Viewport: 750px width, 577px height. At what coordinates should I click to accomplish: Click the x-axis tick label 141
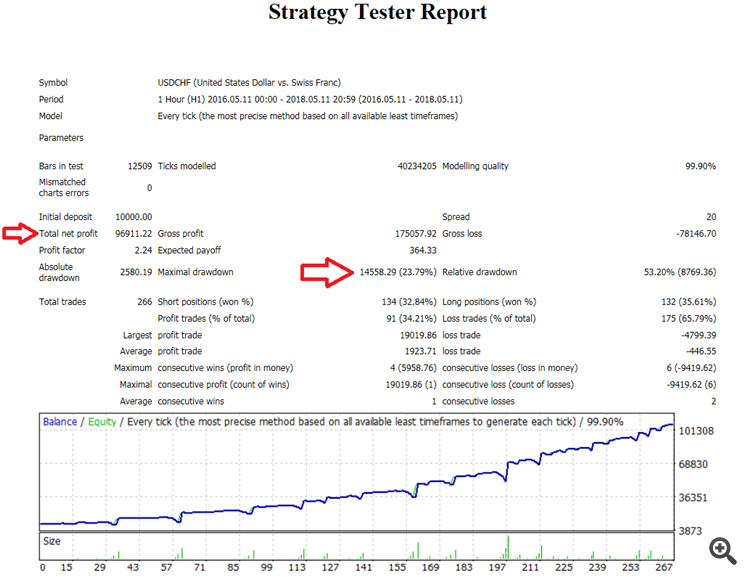[364, 567]
